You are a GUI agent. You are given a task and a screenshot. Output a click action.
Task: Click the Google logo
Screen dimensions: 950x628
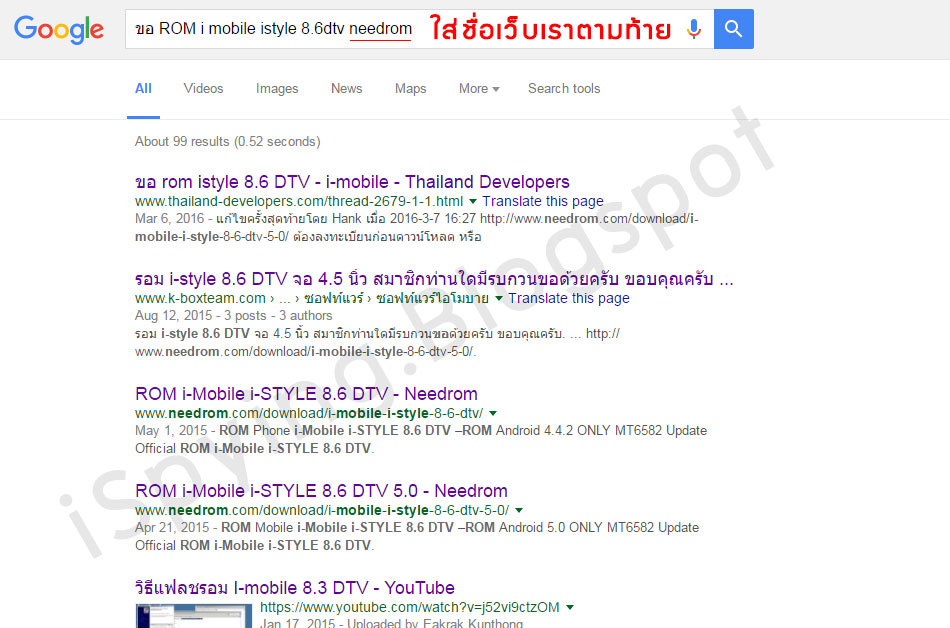tap(59, 30)
